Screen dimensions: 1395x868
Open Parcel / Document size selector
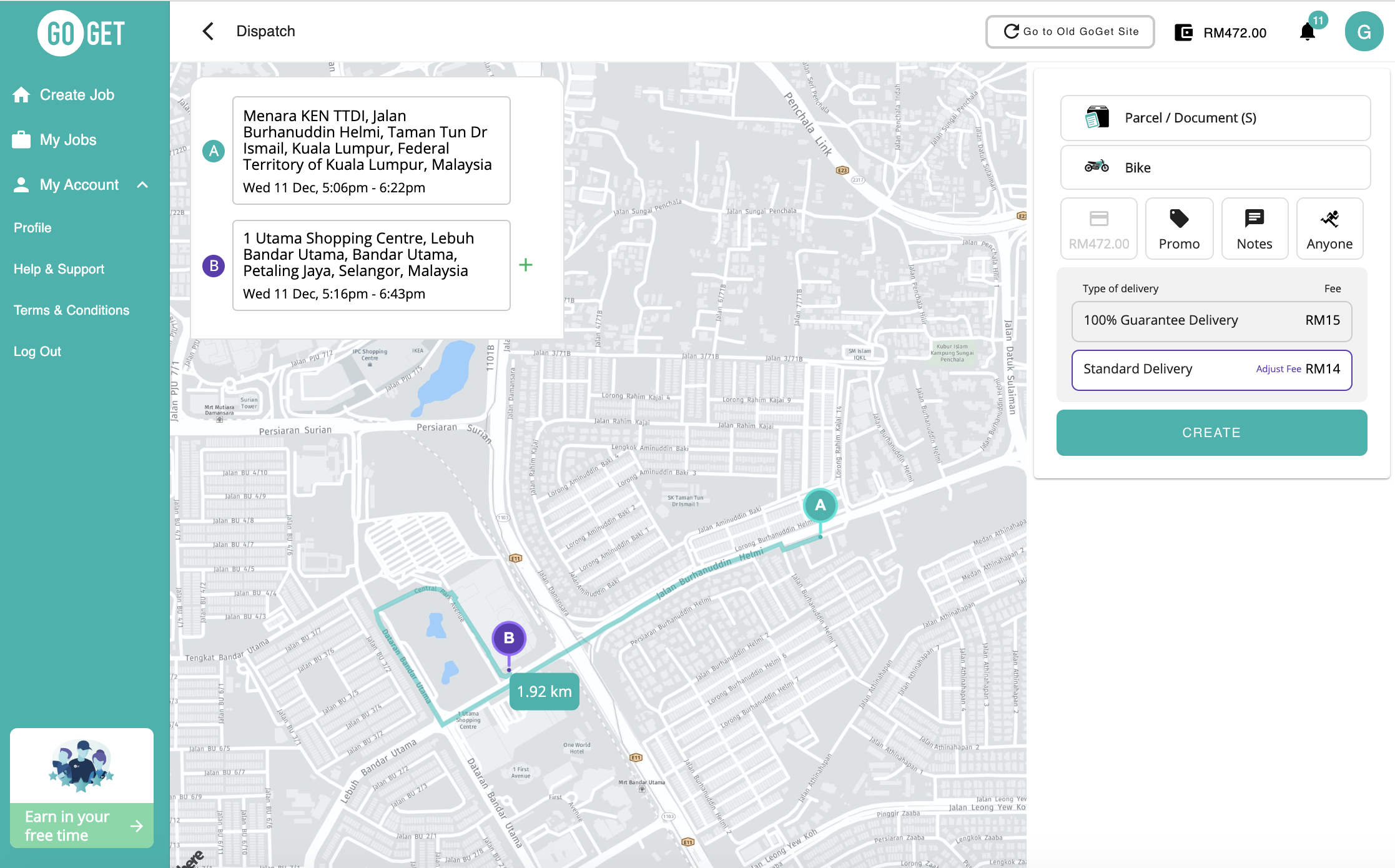[1215, 118]
